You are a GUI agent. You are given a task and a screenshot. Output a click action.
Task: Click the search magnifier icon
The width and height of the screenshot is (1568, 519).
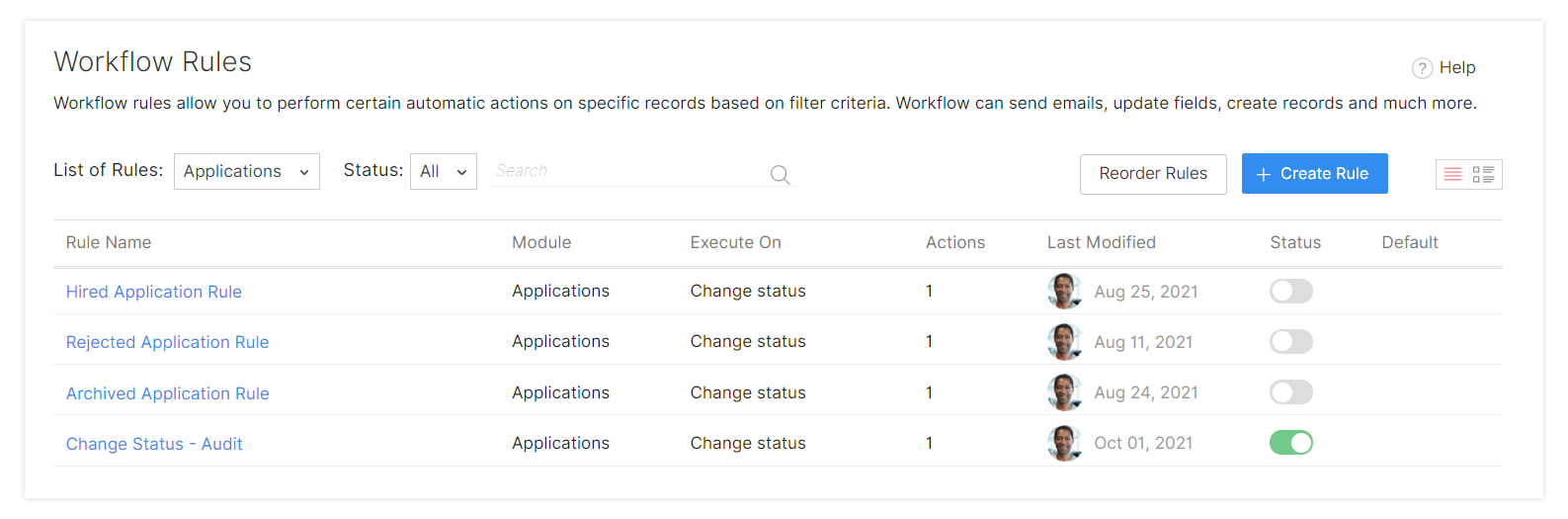coord(781,175)
